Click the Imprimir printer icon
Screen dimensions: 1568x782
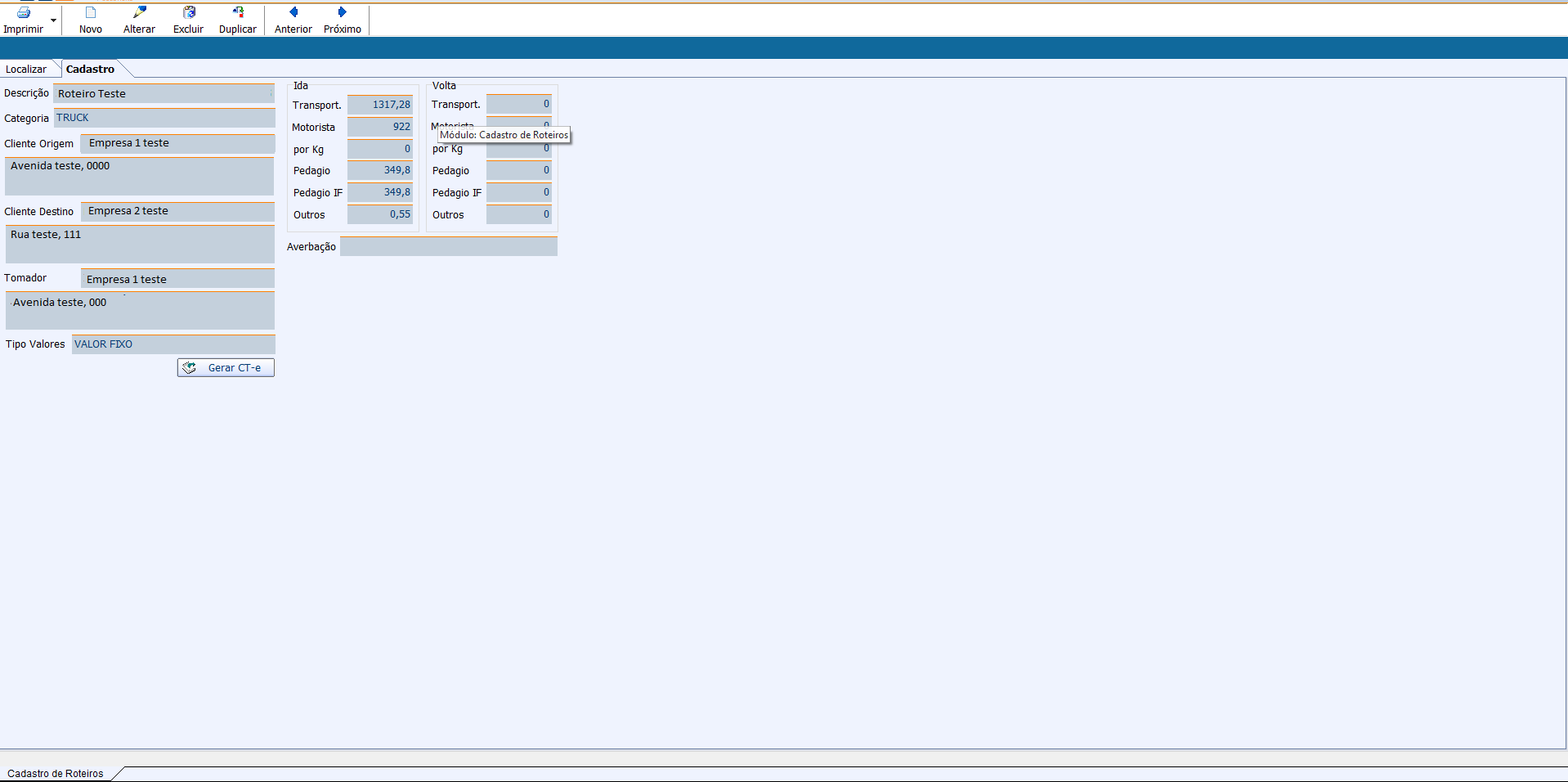[x=24, y=13]
